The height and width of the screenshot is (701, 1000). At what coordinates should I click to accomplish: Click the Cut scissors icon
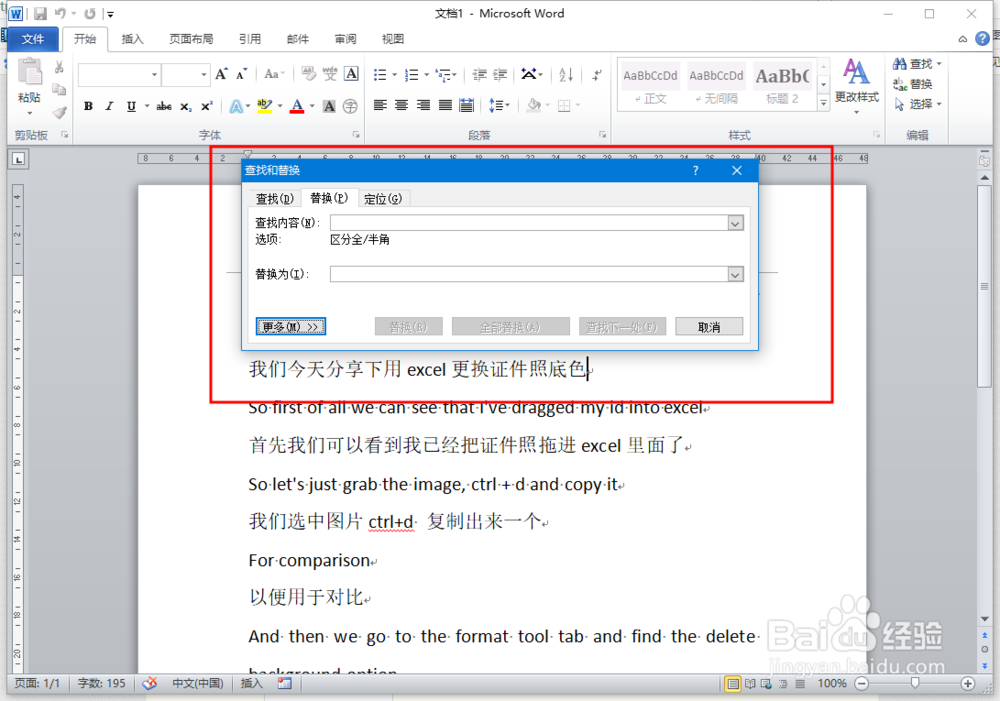pyautogui.click(x=59, y=67)
